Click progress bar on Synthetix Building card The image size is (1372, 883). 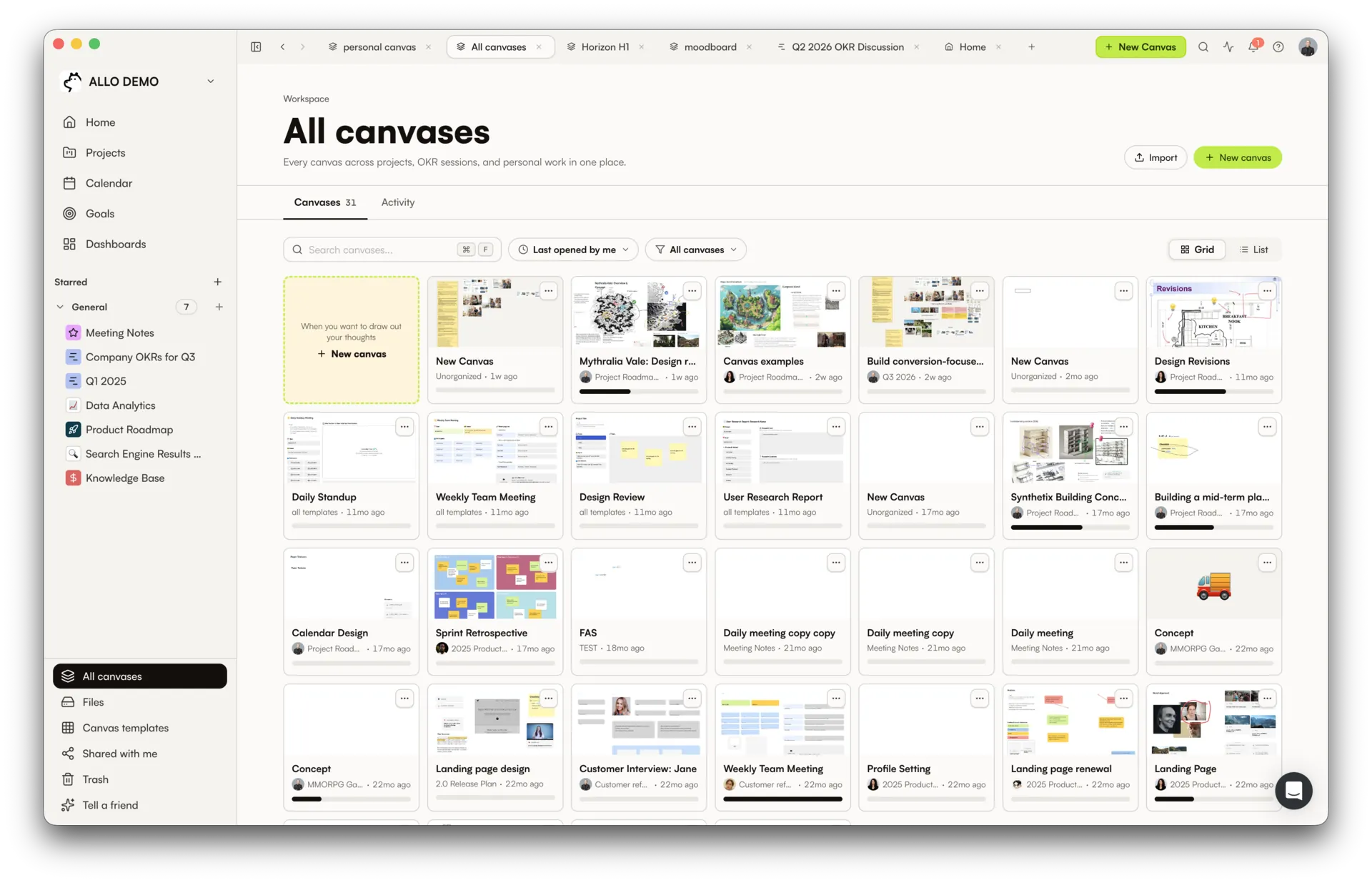pyautogui.click(x=1070, y=527)
